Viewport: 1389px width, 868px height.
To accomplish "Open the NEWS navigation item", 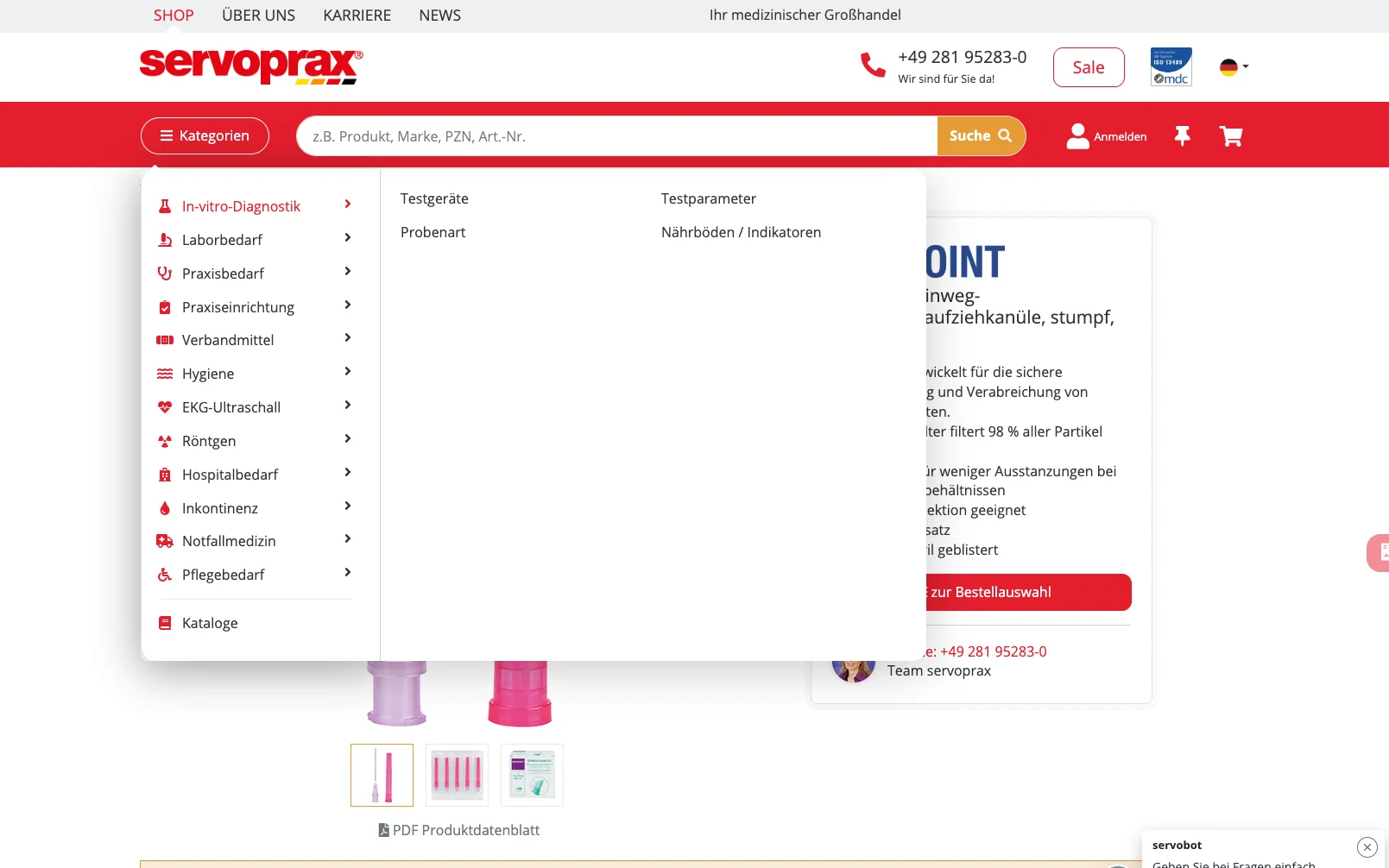I will pos(439,16).
